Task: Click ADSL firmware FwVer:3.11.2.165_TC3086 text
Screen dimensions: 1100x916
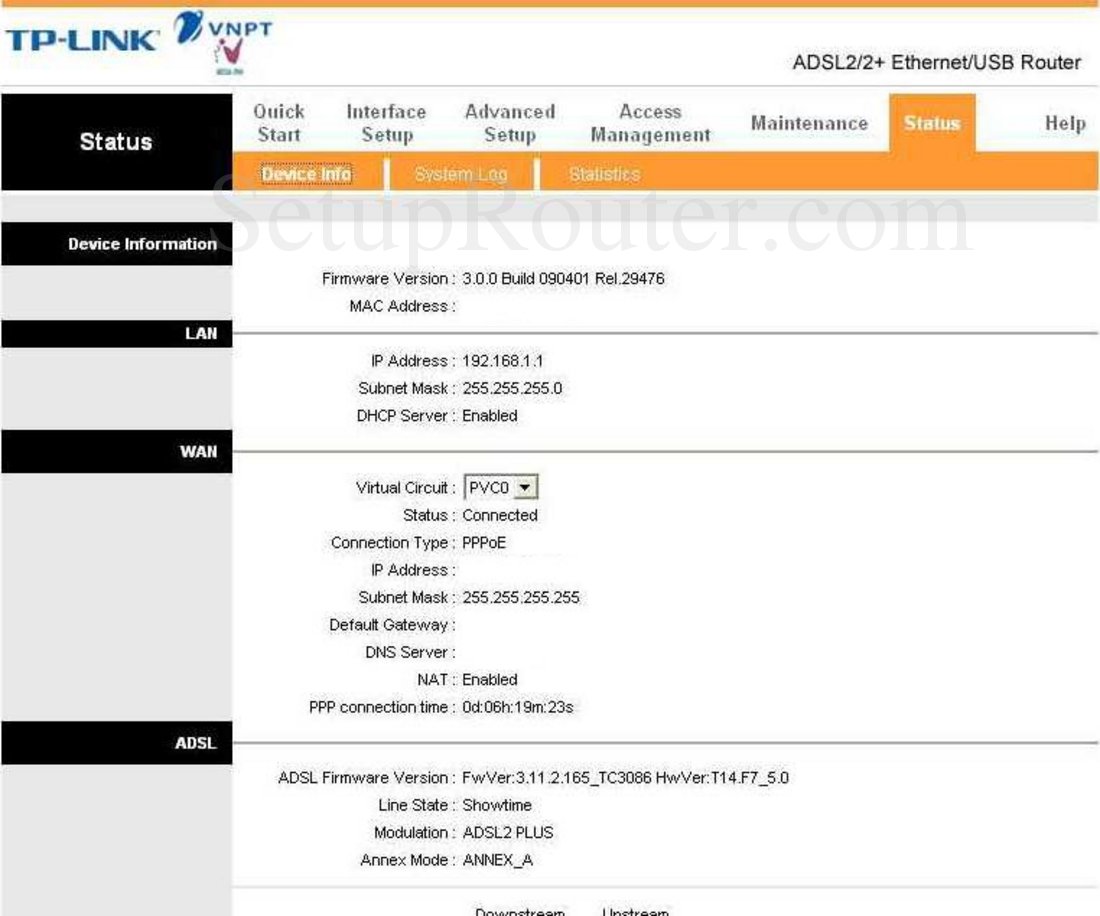Action: pyautogui.click(x=625, y=777)
